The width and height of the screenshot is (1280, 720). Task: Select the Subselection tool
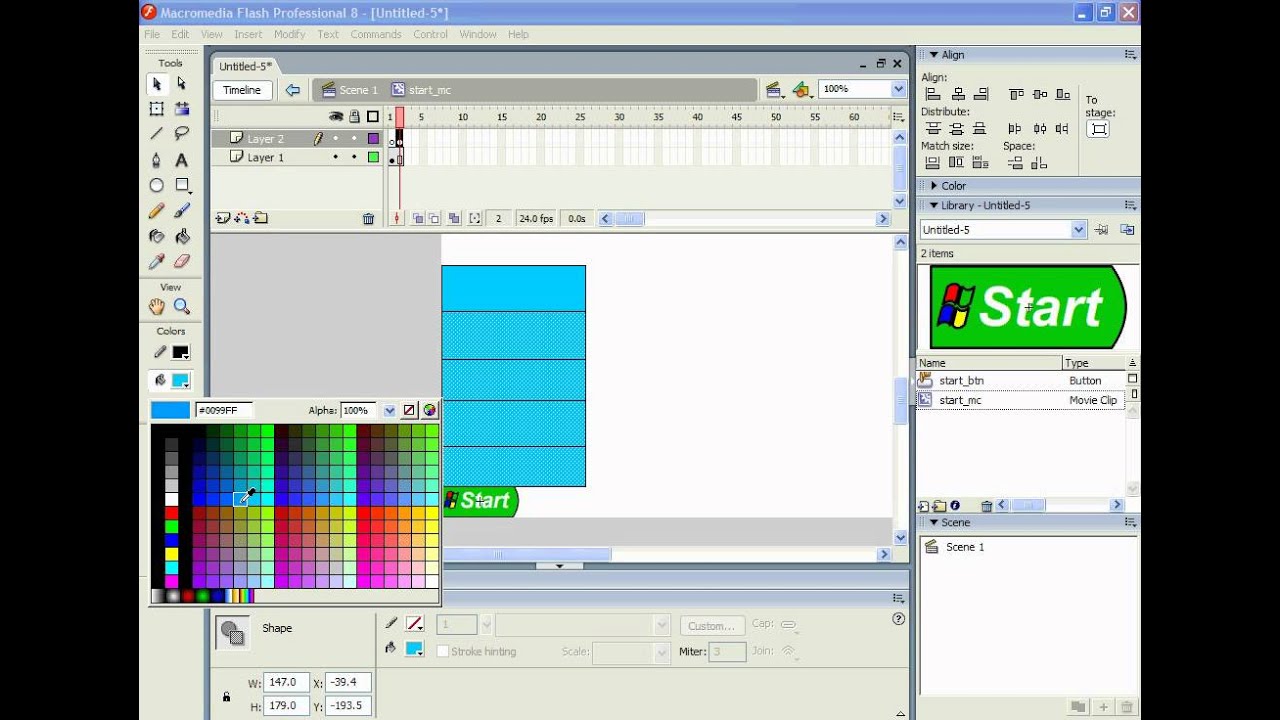(x=182, y=83)
